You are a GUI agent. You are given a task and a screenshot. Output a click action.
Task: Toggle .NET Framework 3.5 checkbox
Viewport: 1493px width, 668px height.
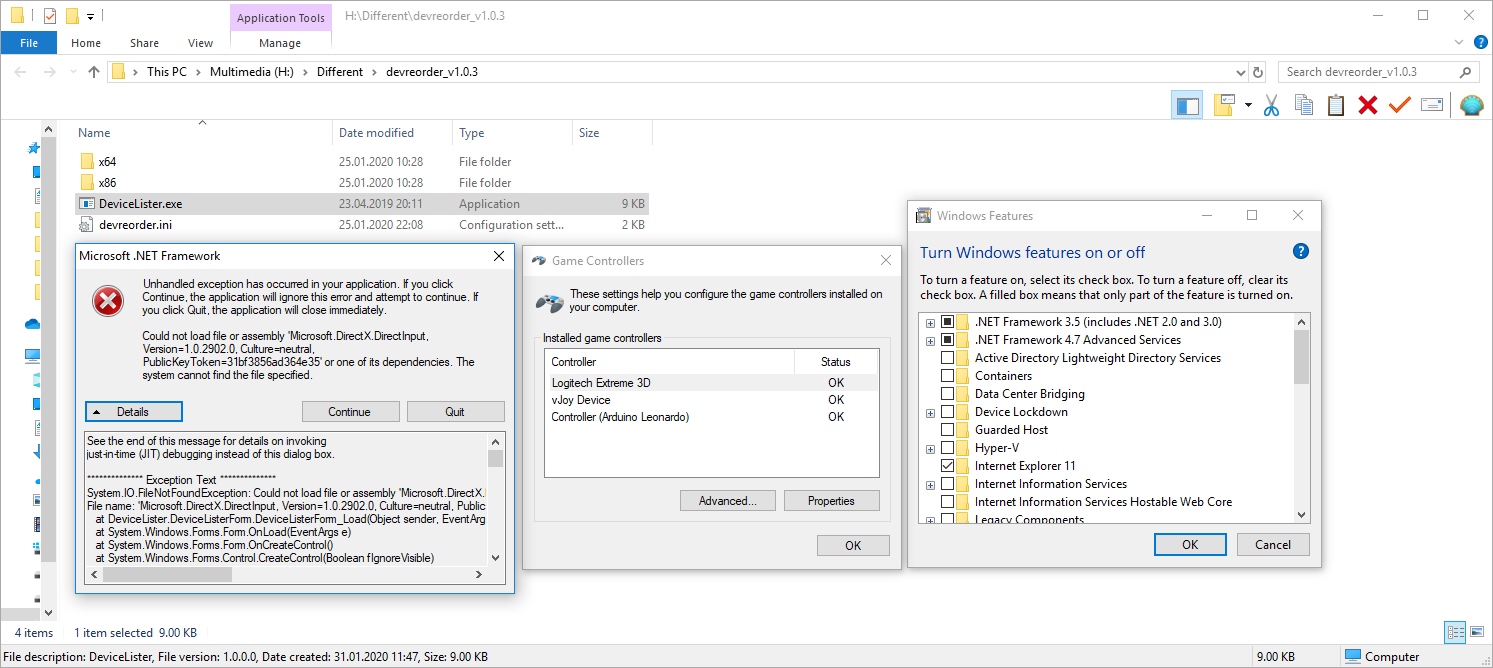pos(947,322)
